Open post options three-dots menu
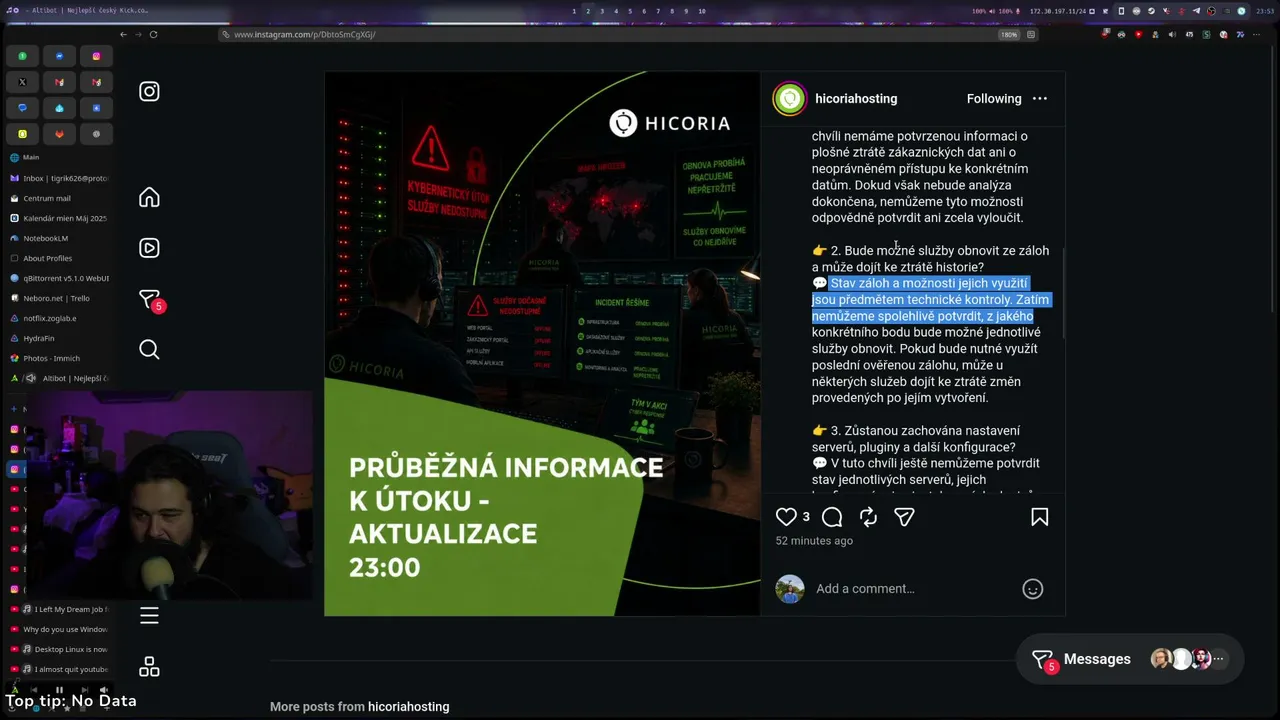1280x720 pixels. (1040, 99)
